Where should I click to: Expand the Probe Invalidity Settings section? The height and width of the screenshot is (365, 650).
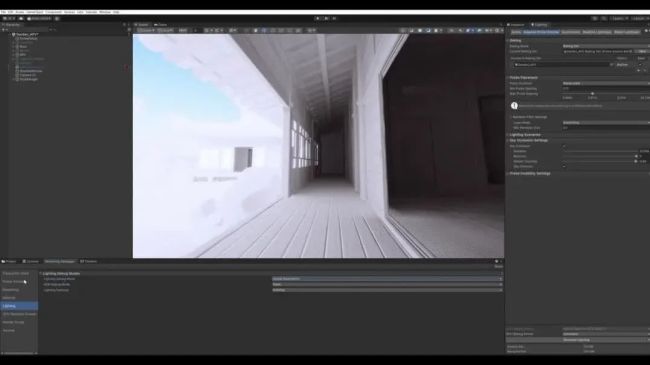coord(529,173)
